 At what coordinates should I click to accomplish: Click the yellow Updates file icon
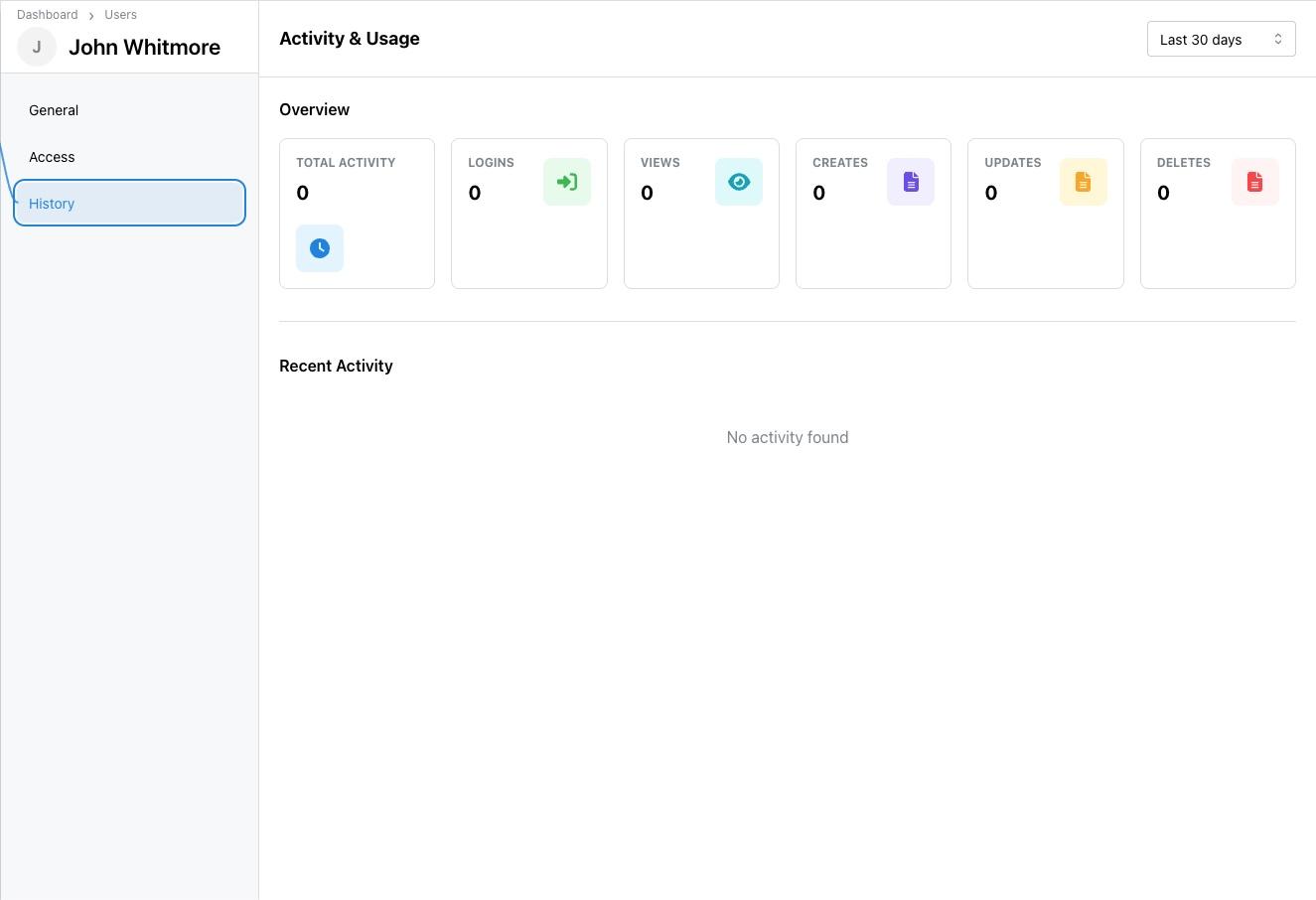coord(1083,181)
